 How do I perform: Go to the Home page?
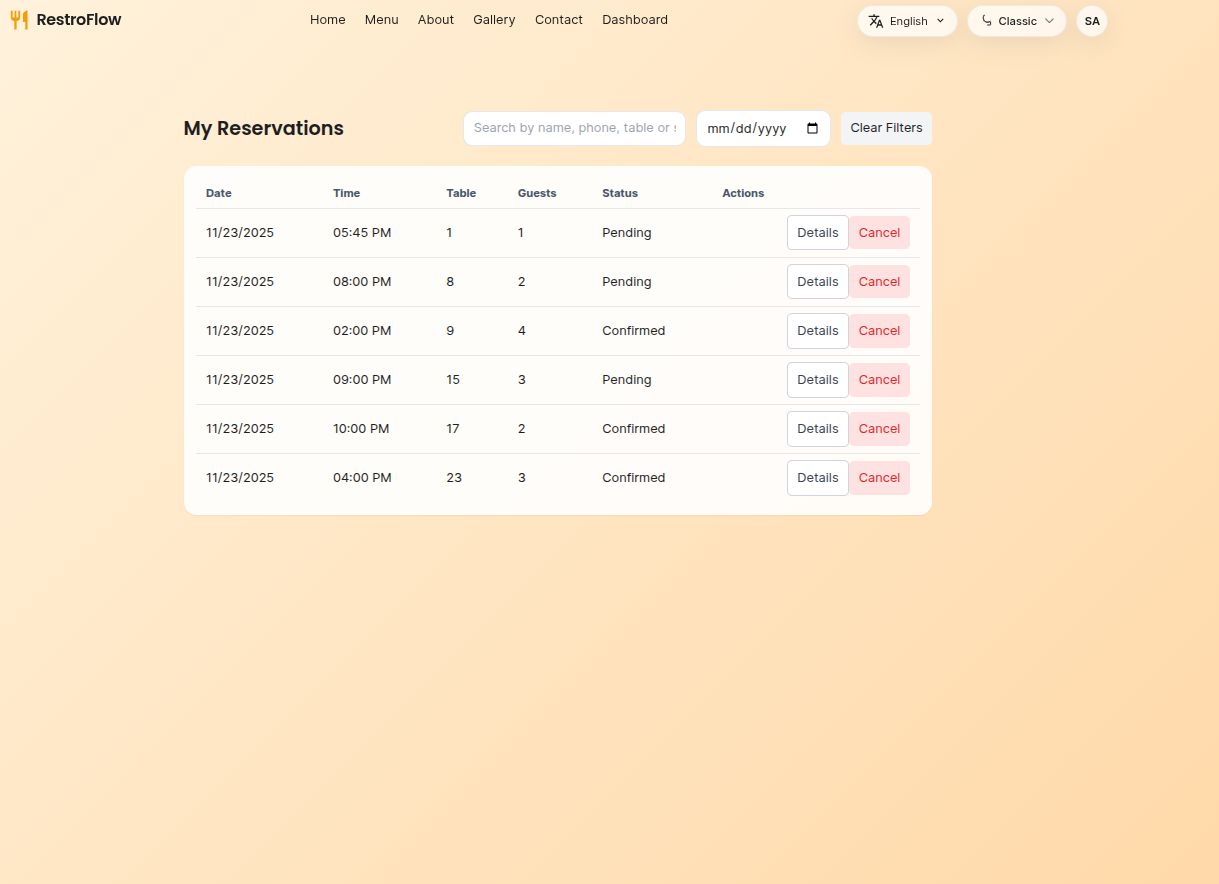pos(327,20)
